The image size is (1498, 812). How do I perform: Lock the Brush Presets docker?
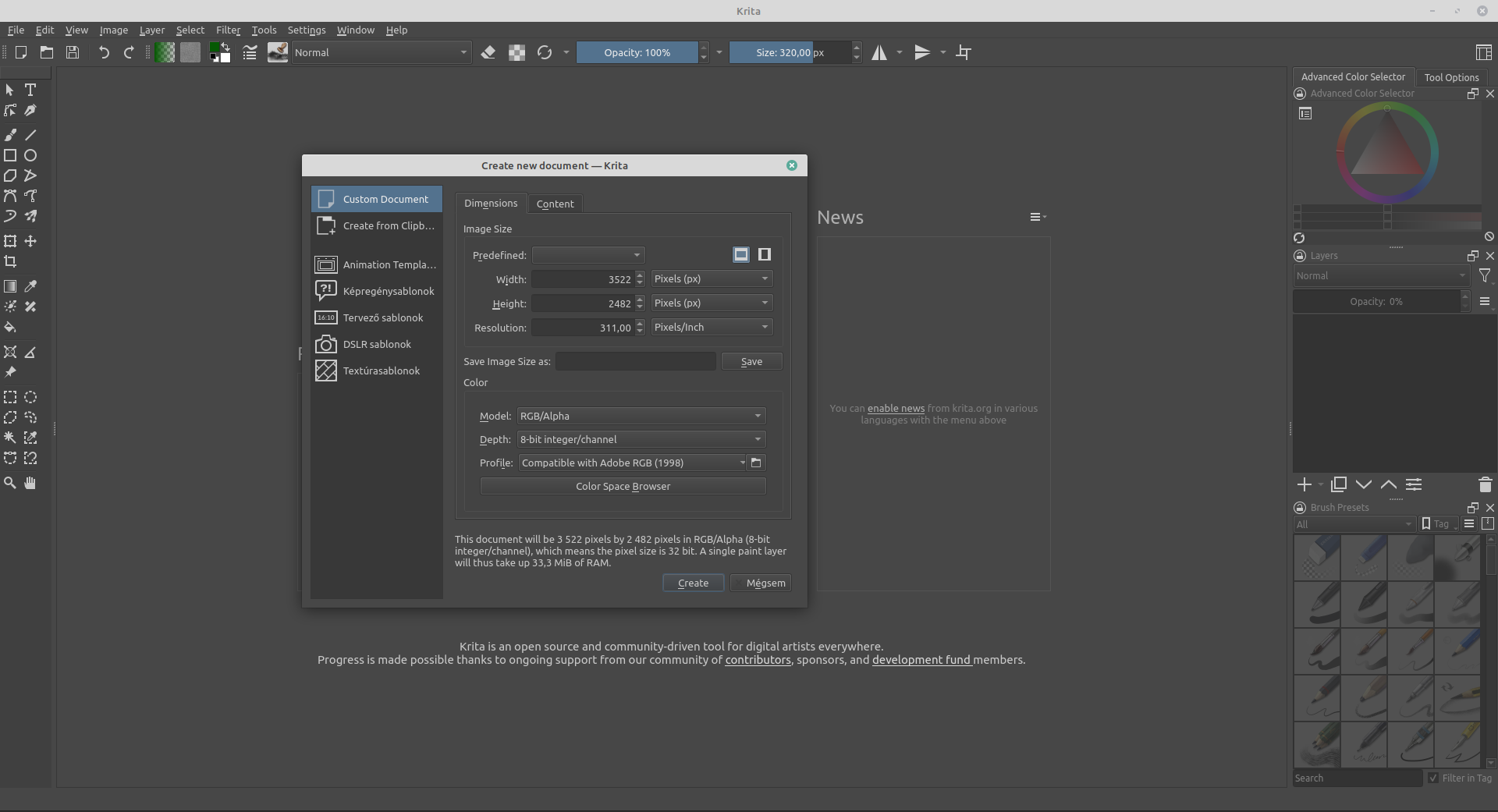tap(1300, 508)
